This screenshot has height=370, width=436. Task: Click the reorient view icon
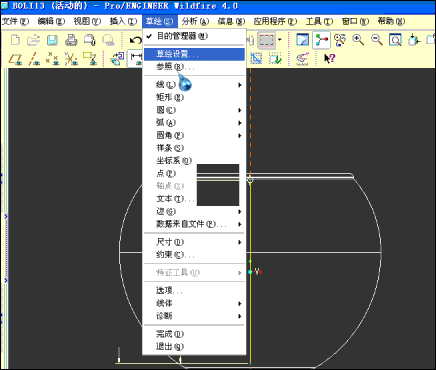pyautogui.click(x=414, y=40)
